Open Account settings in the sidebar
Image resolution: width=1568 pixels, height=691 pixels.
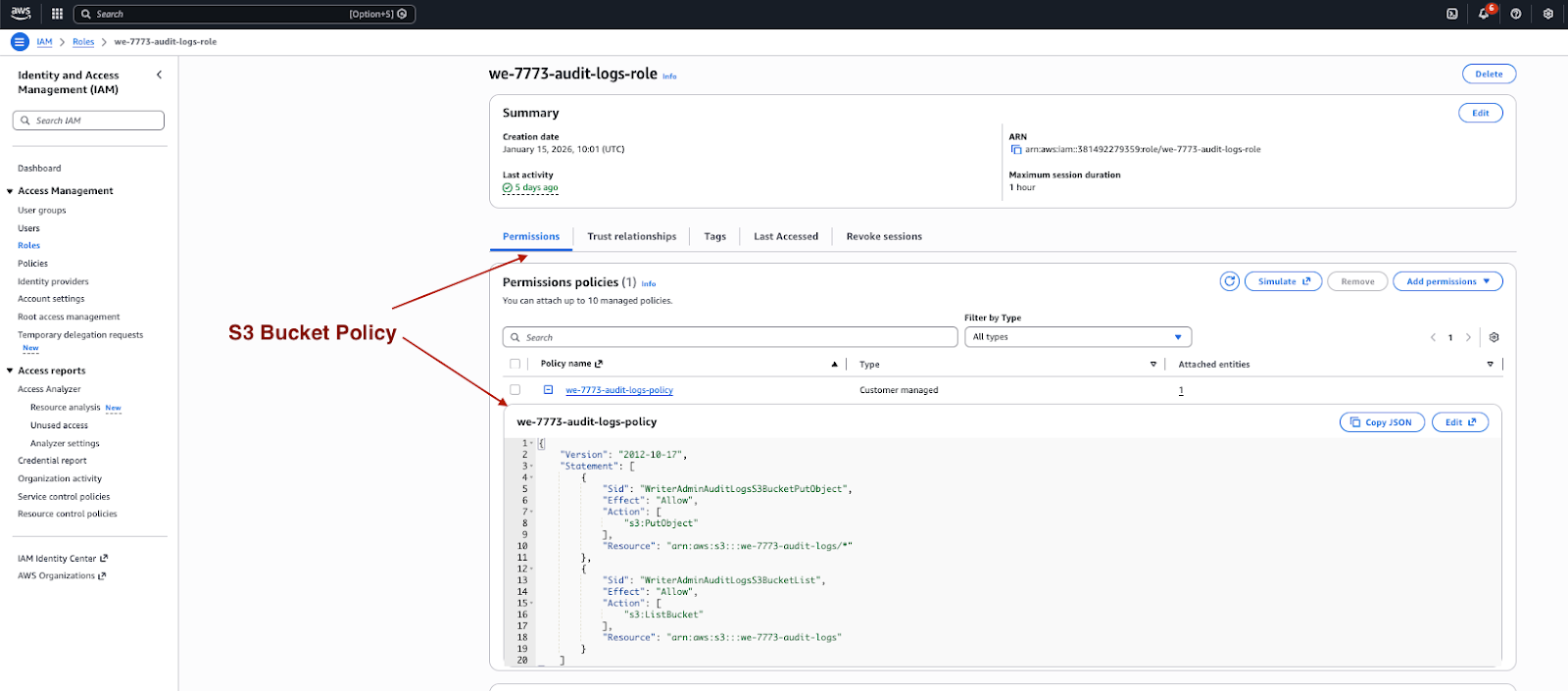pyautogui.click(x=51, y=299)
